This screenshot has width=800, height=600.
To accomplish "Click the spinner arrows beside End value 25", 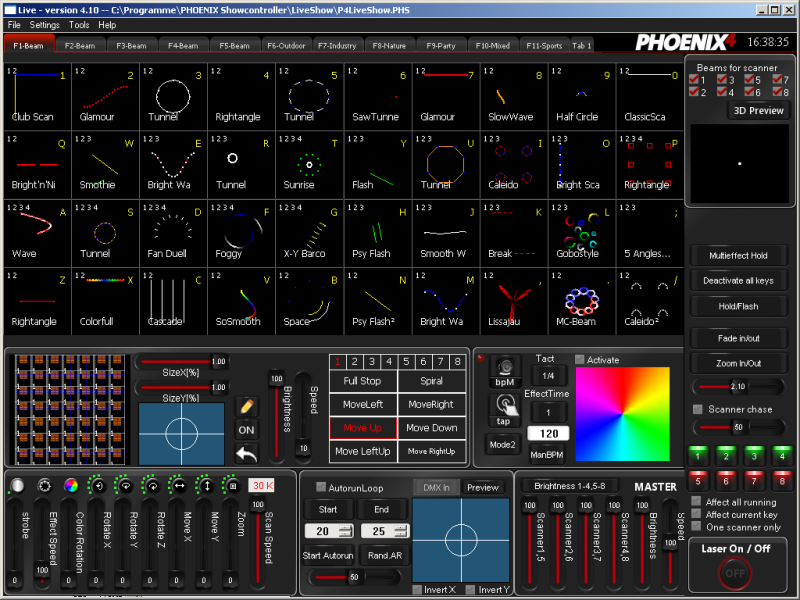I will click(x=402, y=531).
